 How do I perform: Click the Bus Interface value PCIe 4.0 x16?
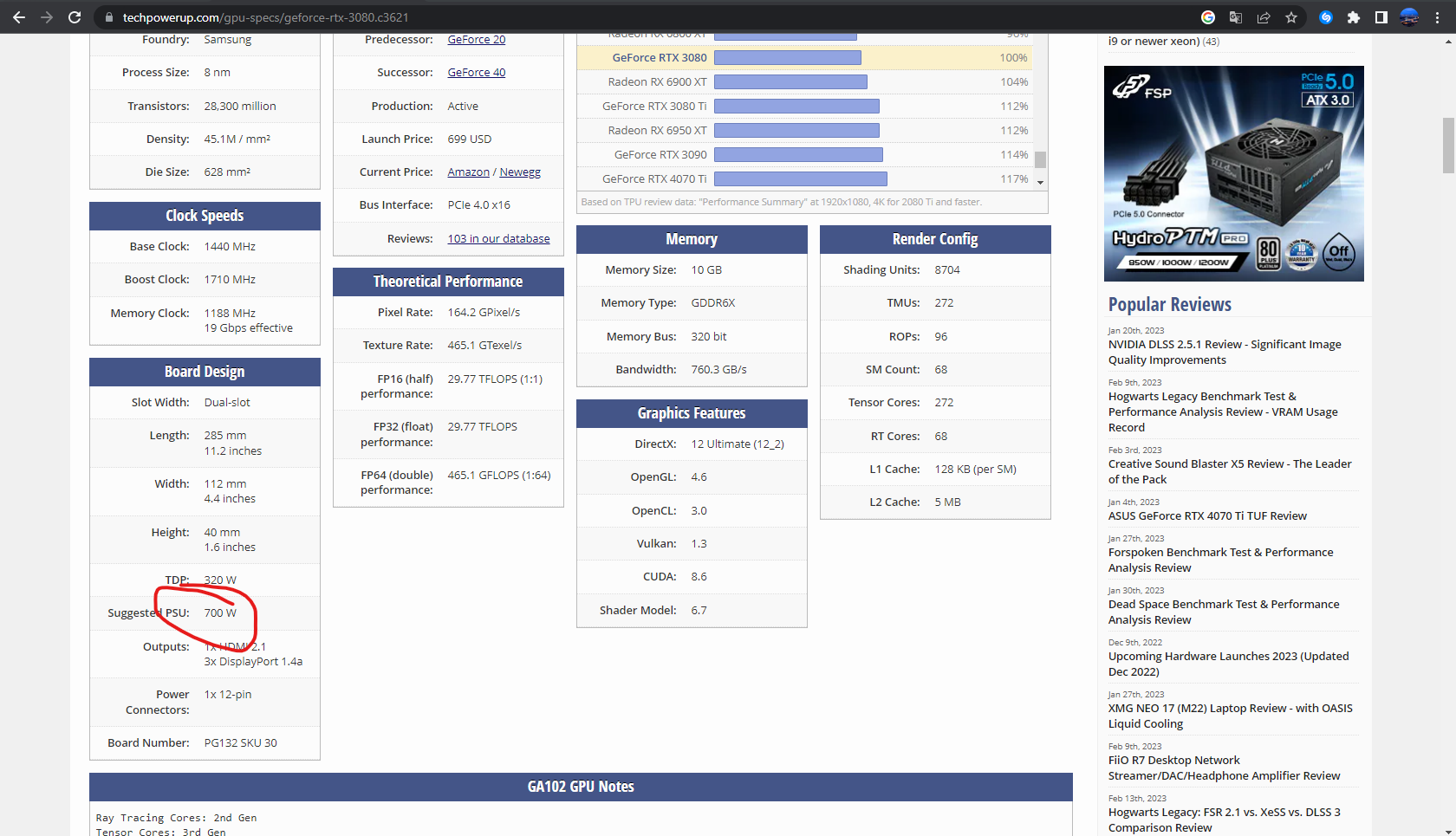click(x=478, y=205)
